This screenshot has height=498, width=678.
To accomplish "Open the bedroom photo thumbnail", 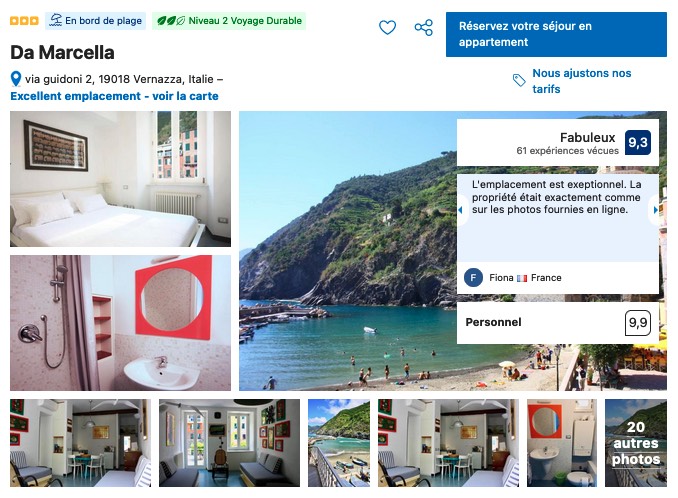I will [120, 179].
